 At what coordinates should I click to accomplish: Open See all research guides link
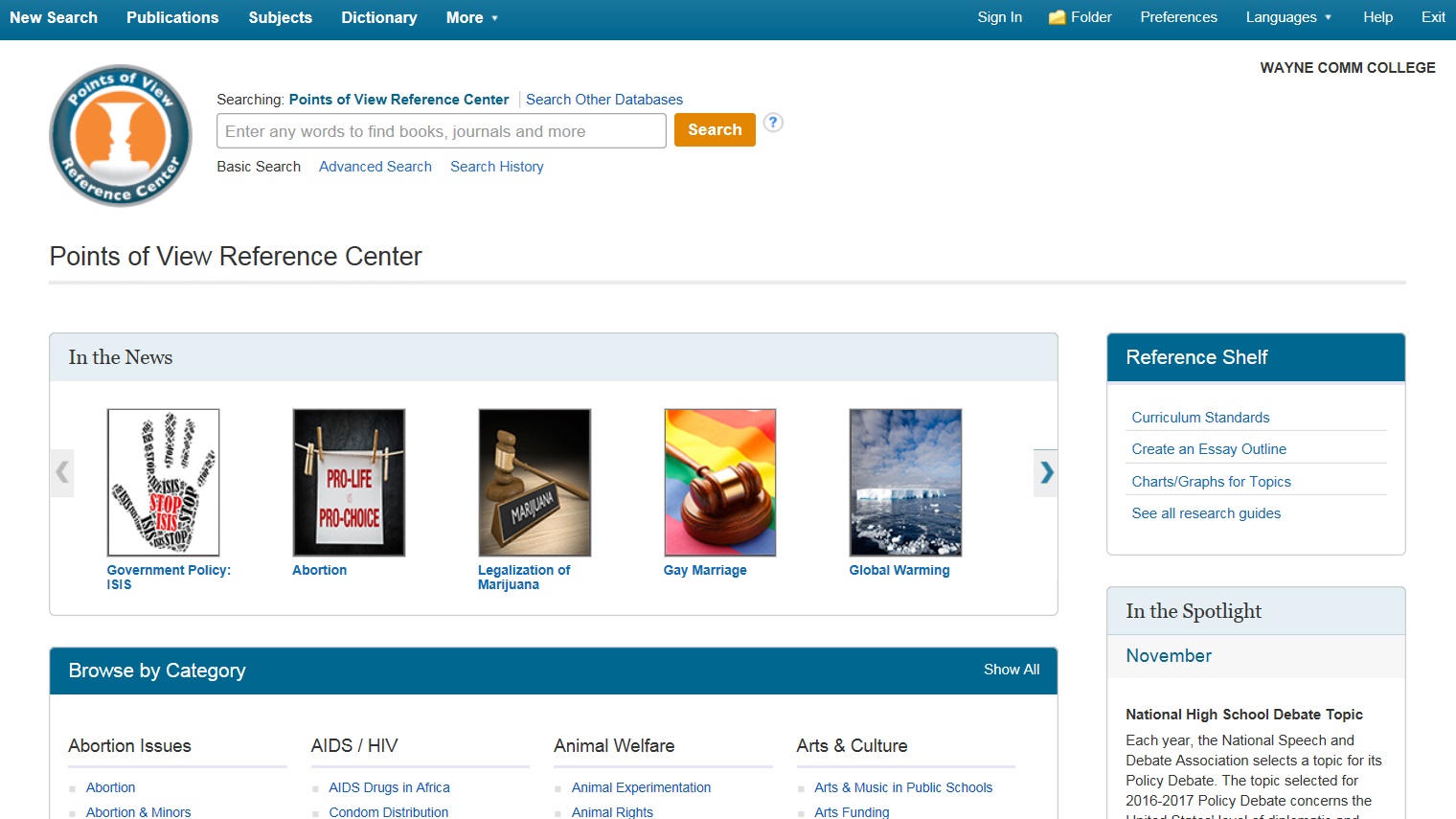(1206, 513)
